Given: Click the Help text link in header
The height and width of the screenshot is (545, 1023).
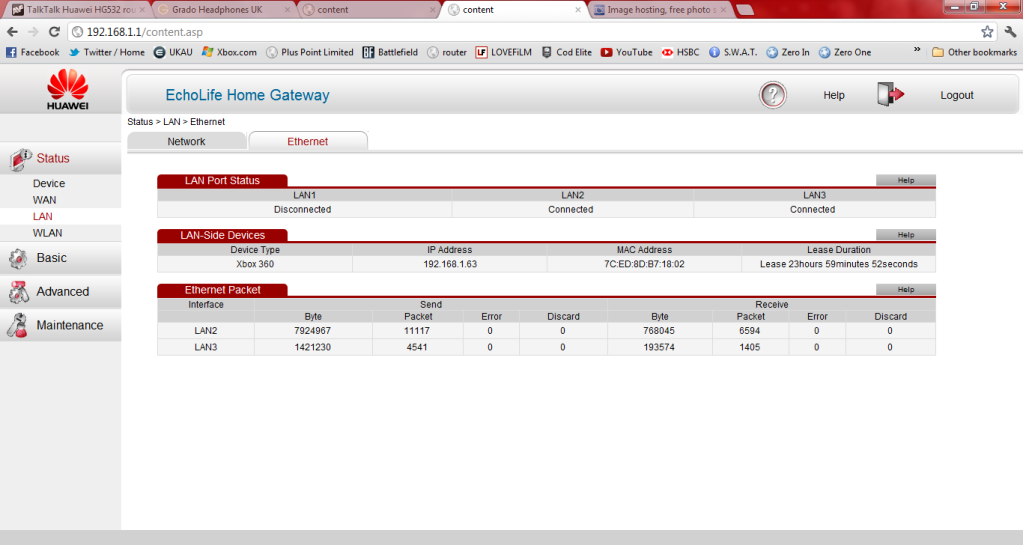Looking at the screenshot, I should point(834,95).
